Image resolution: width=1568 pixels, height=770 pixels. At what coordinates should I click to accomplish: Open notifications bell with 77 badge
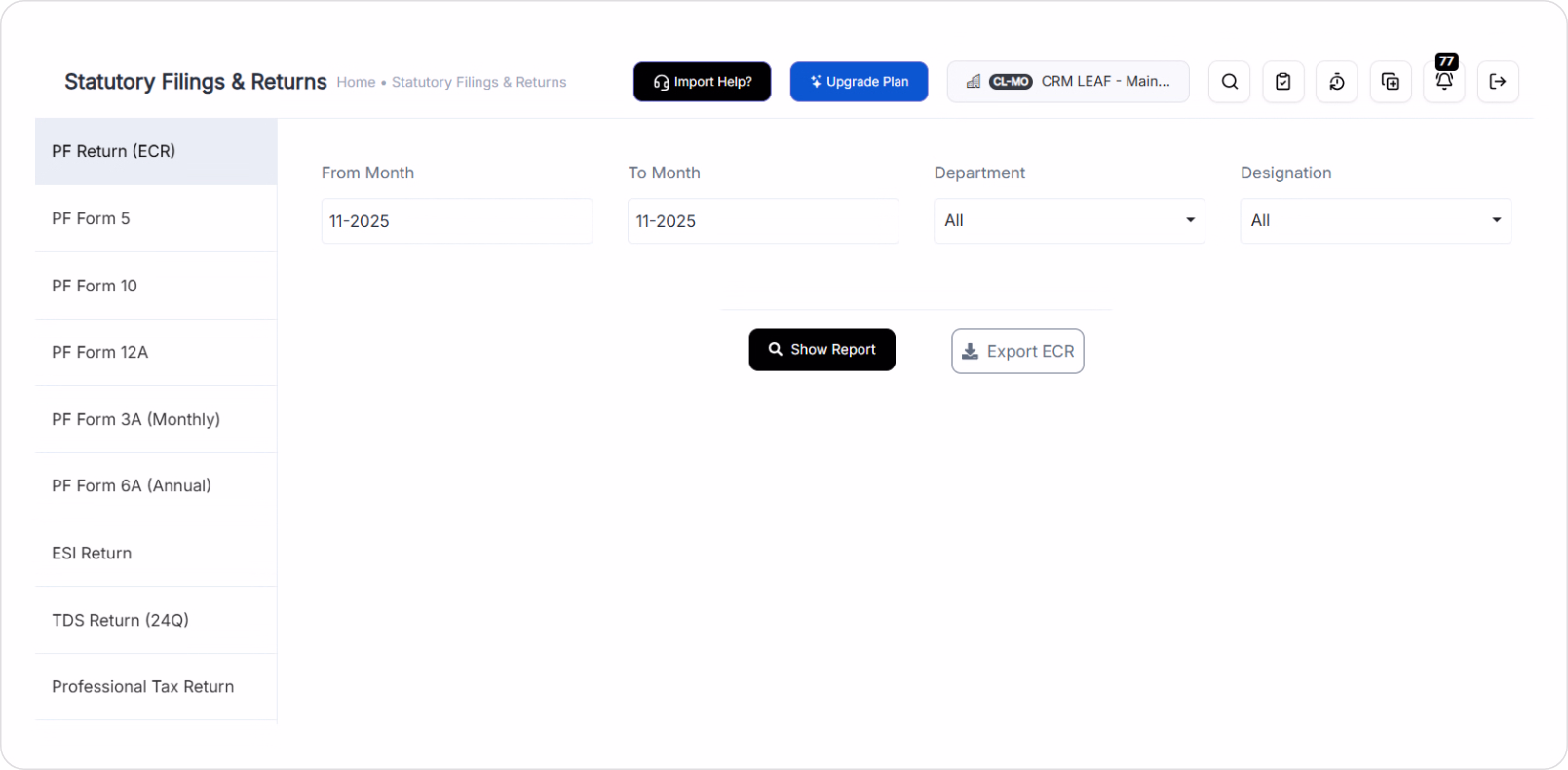click(1444, 82)
